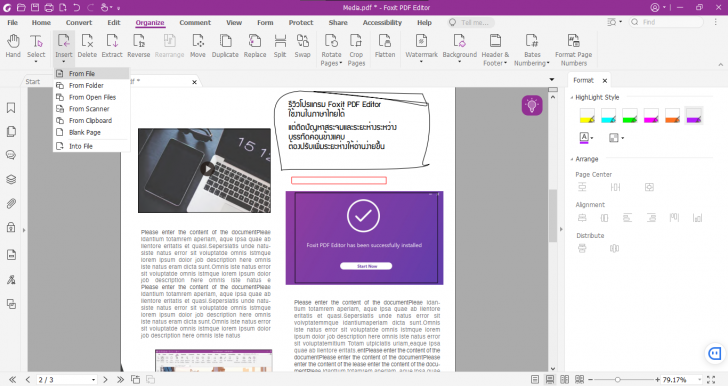Duplicate the selected pages

(225, 46)
